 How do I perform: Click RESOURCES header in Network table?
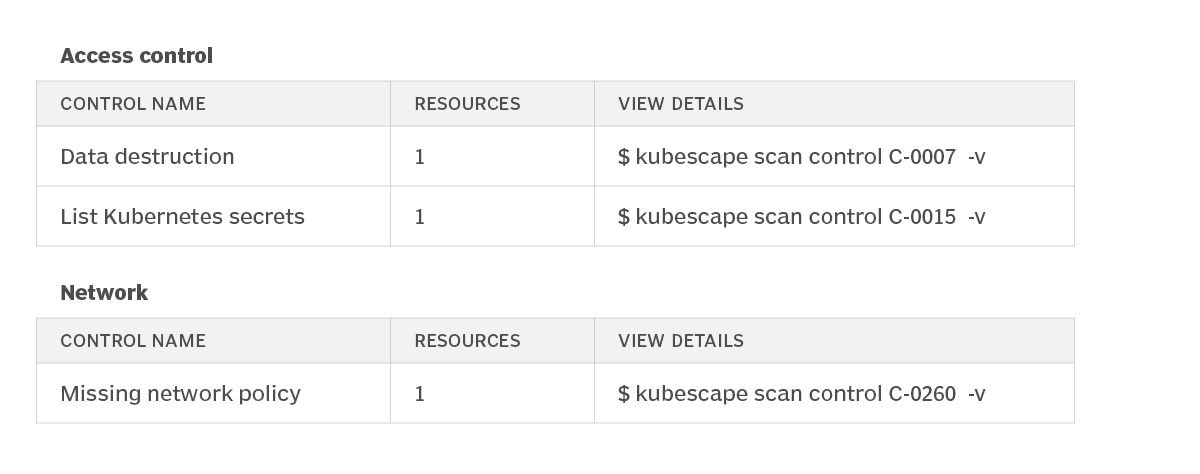point(467,341)
